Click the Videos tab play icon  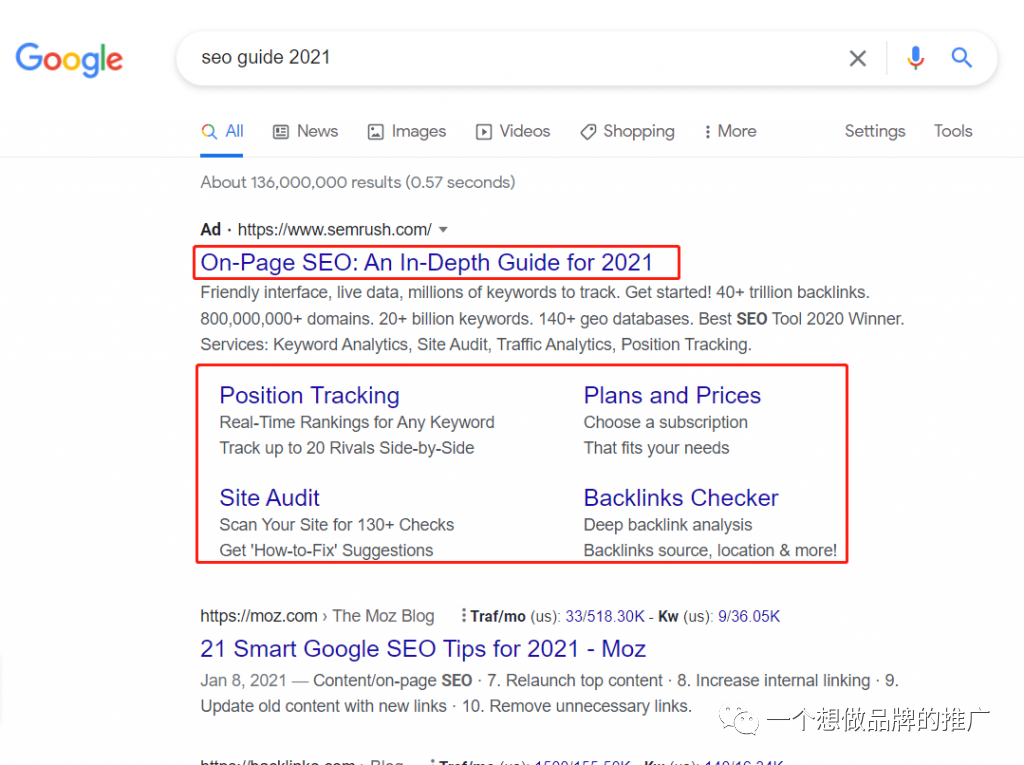[x=484, y=132]
